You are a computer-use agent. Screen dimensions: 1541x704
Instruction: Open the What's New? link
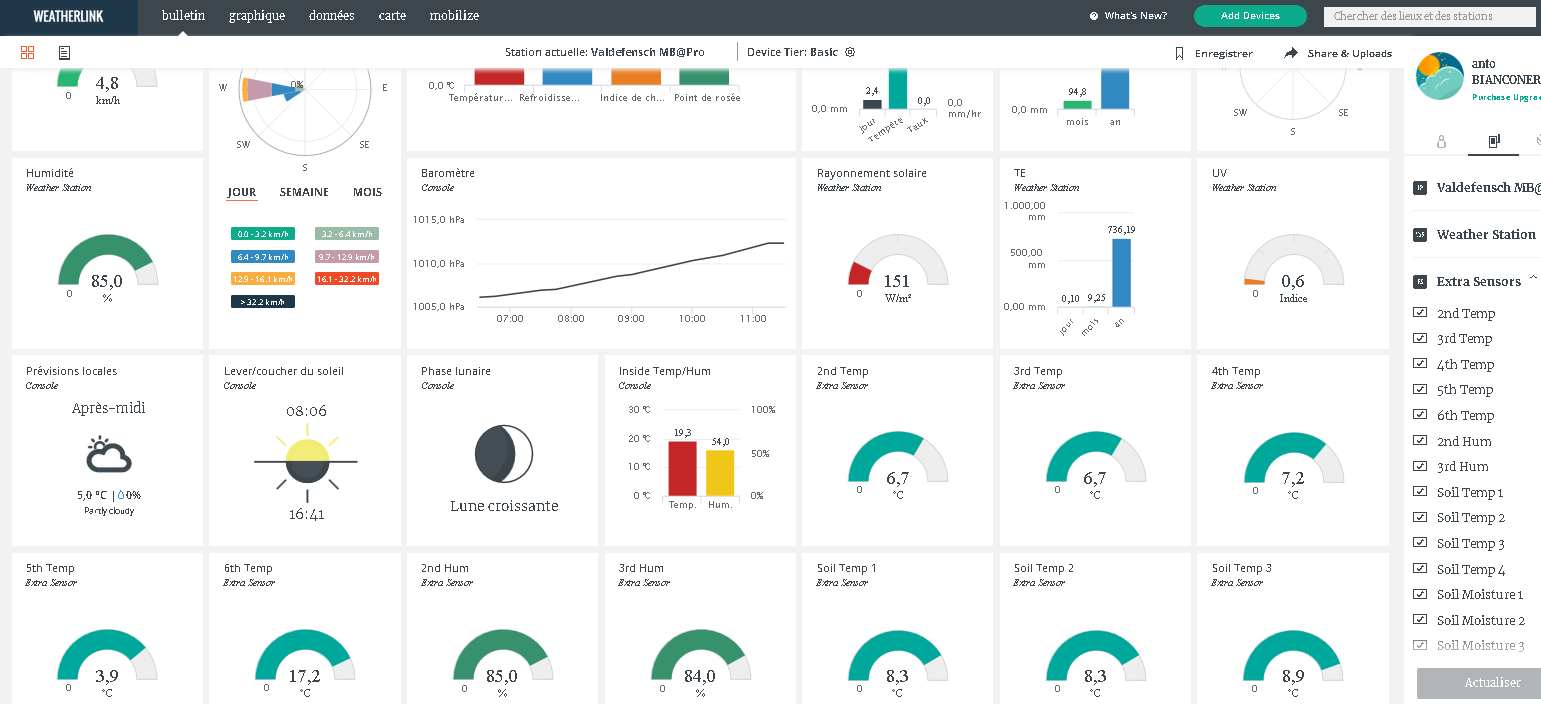1135,16
